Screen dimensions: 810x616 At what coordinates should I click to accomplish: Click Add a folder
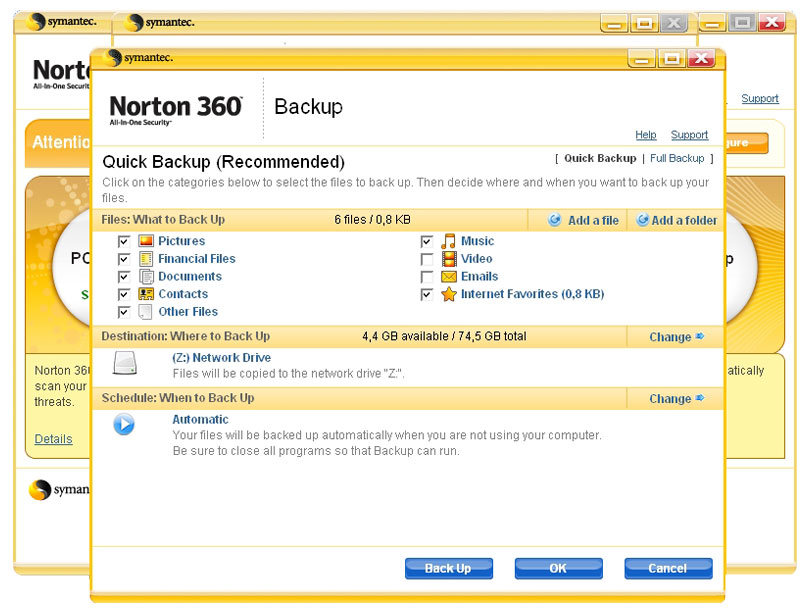684,220
